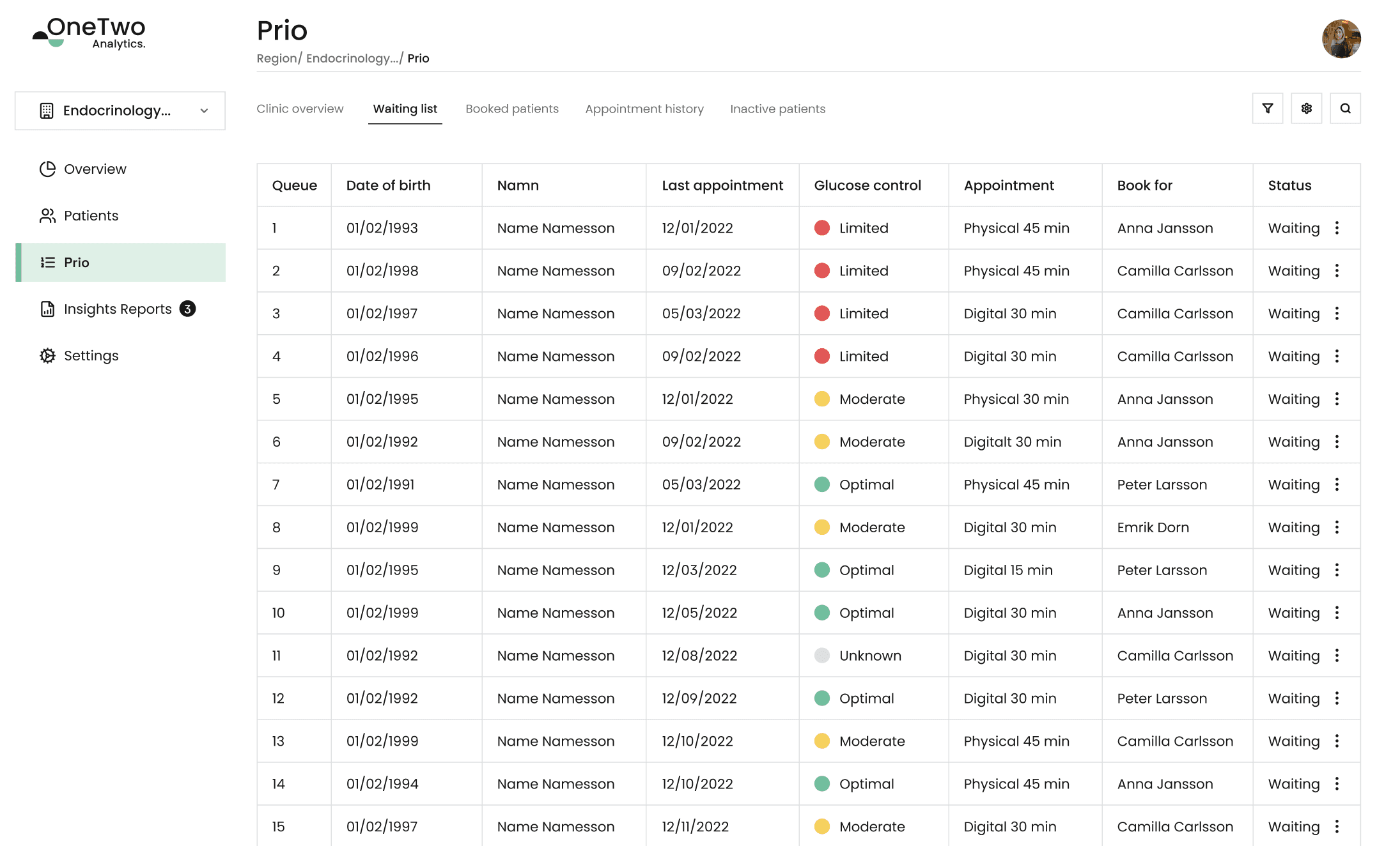Open Settings from the sidebar
This screenshot has width=1400, height=846.
[x=91, y=355]
